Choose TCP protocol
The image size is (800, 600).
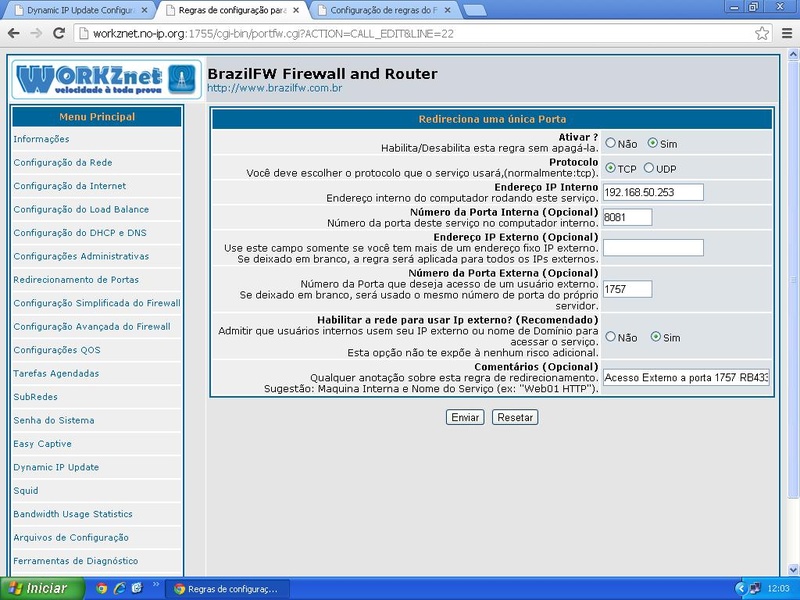610,168
